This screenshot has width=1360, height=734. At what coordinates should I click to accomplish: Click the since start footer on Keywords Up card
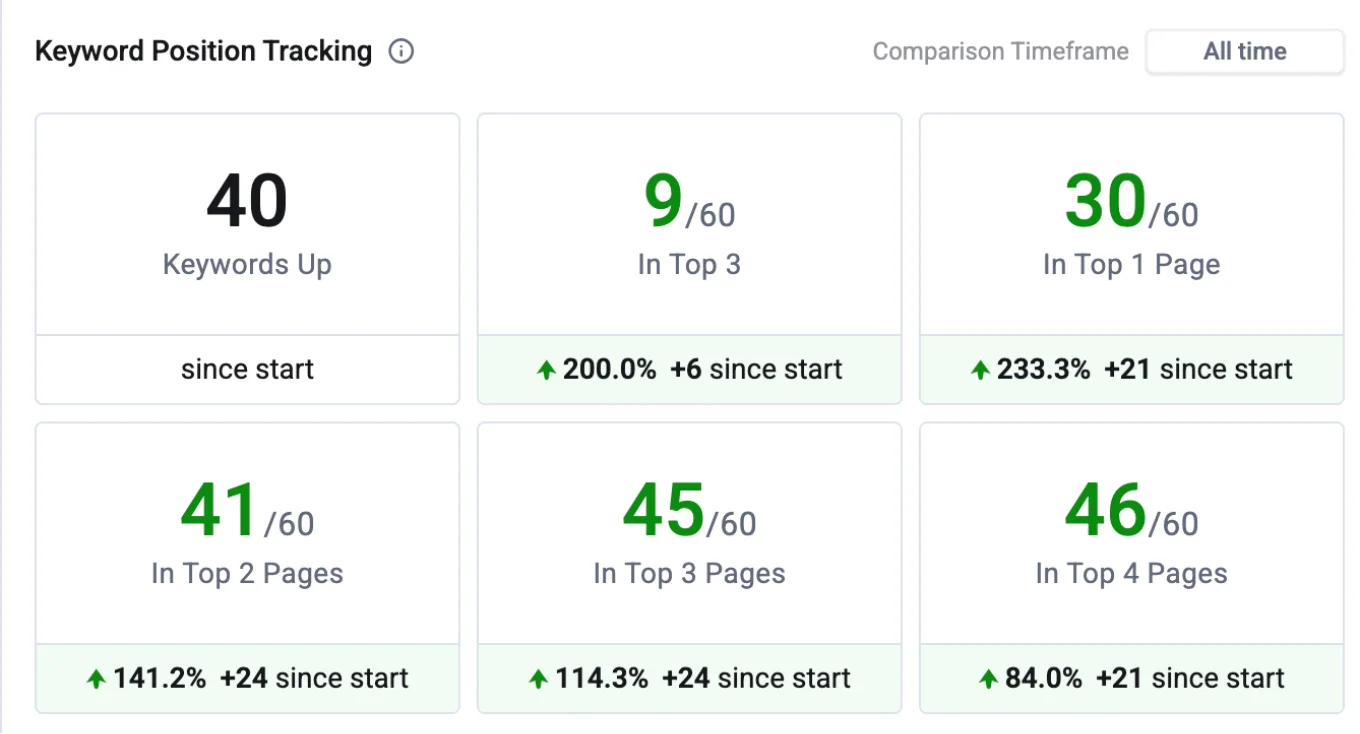click(247, 369)
